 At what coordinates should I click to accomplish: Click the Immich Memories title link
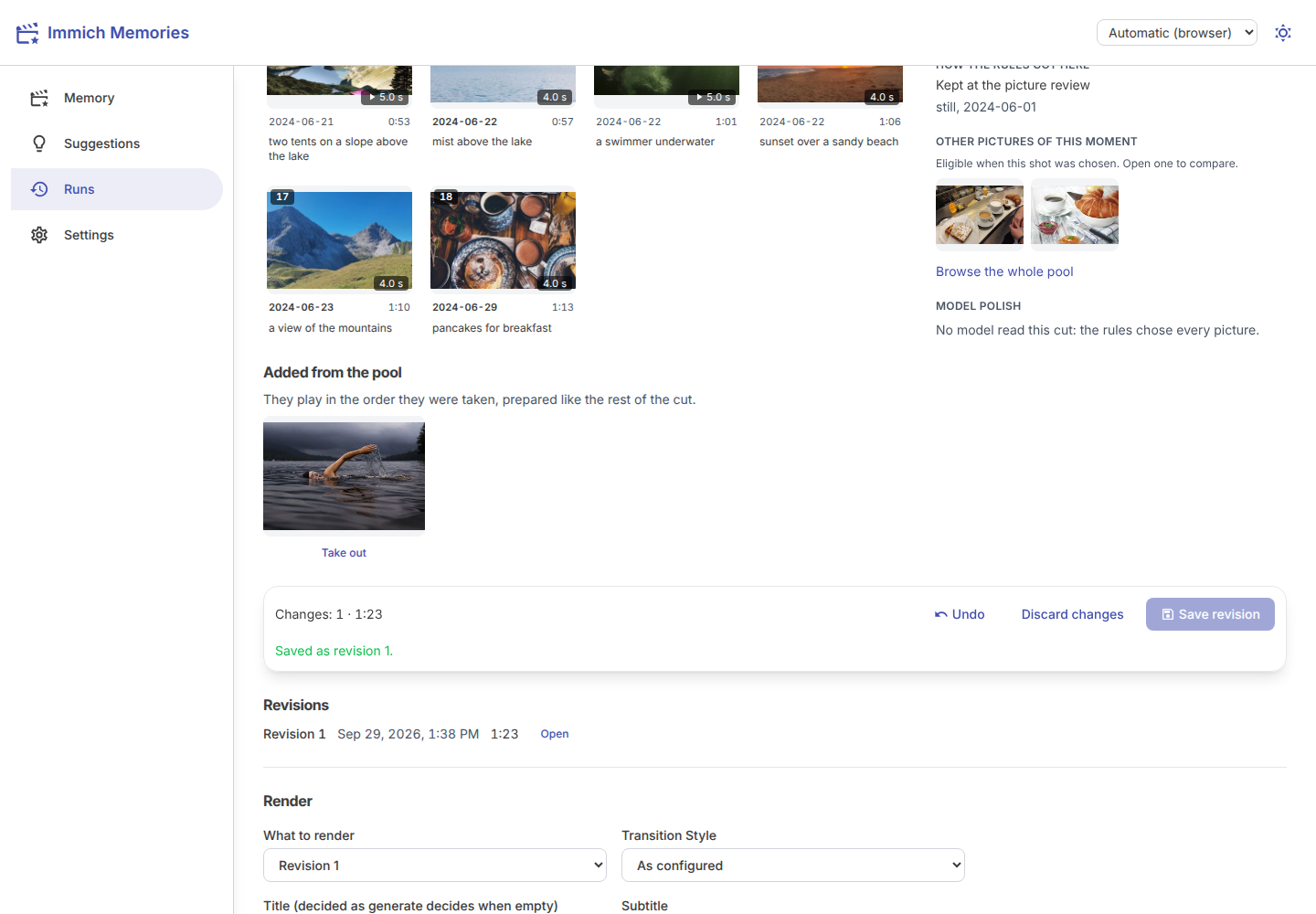point(118,33)
